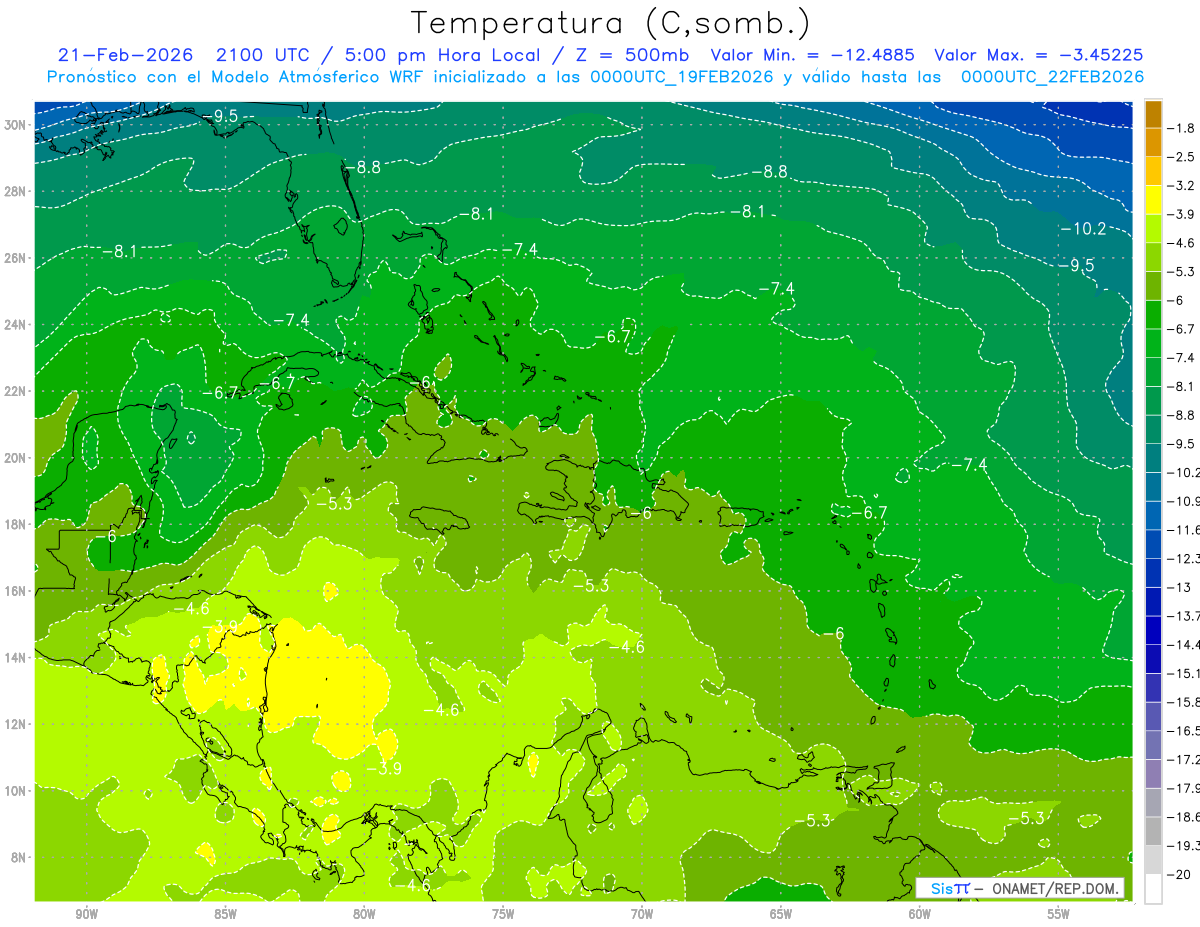Viewport: 1200px width, 927px height.
Task: Pick the dark blue swatch between -13.7 and -14.4
Action: tap(1153, 630)
